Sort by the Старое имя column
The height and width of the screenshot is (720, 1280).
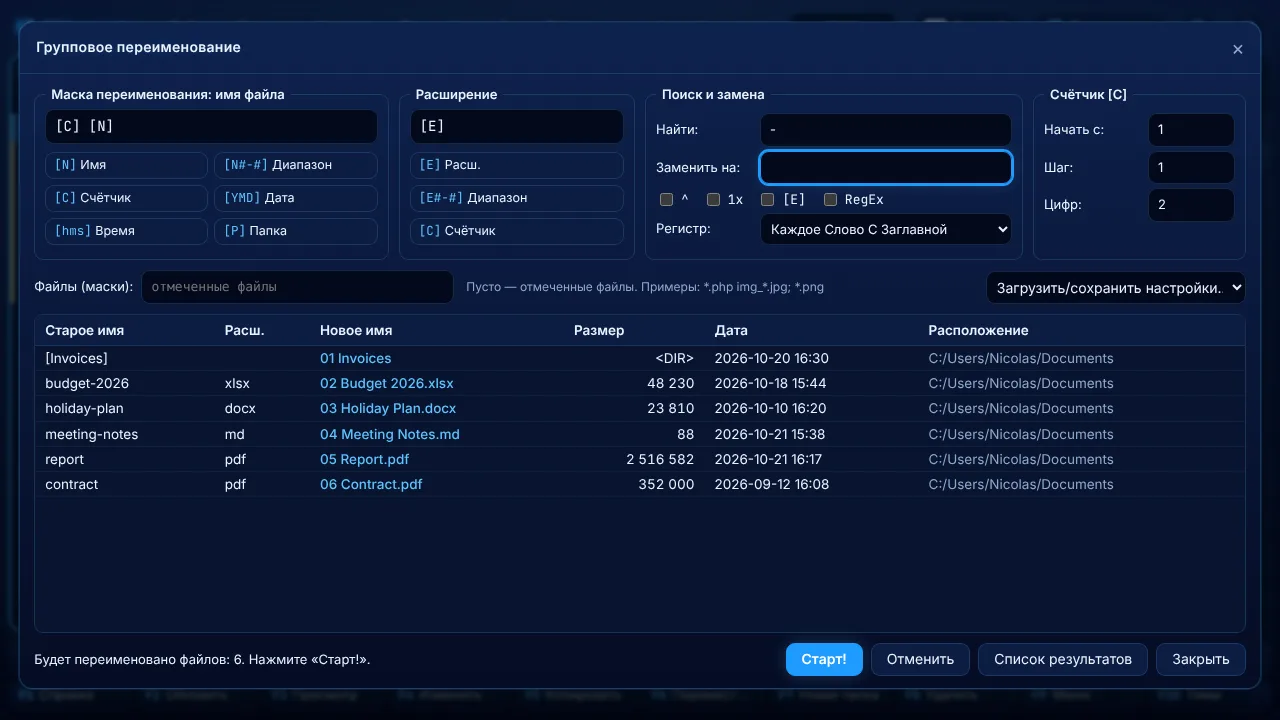85,331
